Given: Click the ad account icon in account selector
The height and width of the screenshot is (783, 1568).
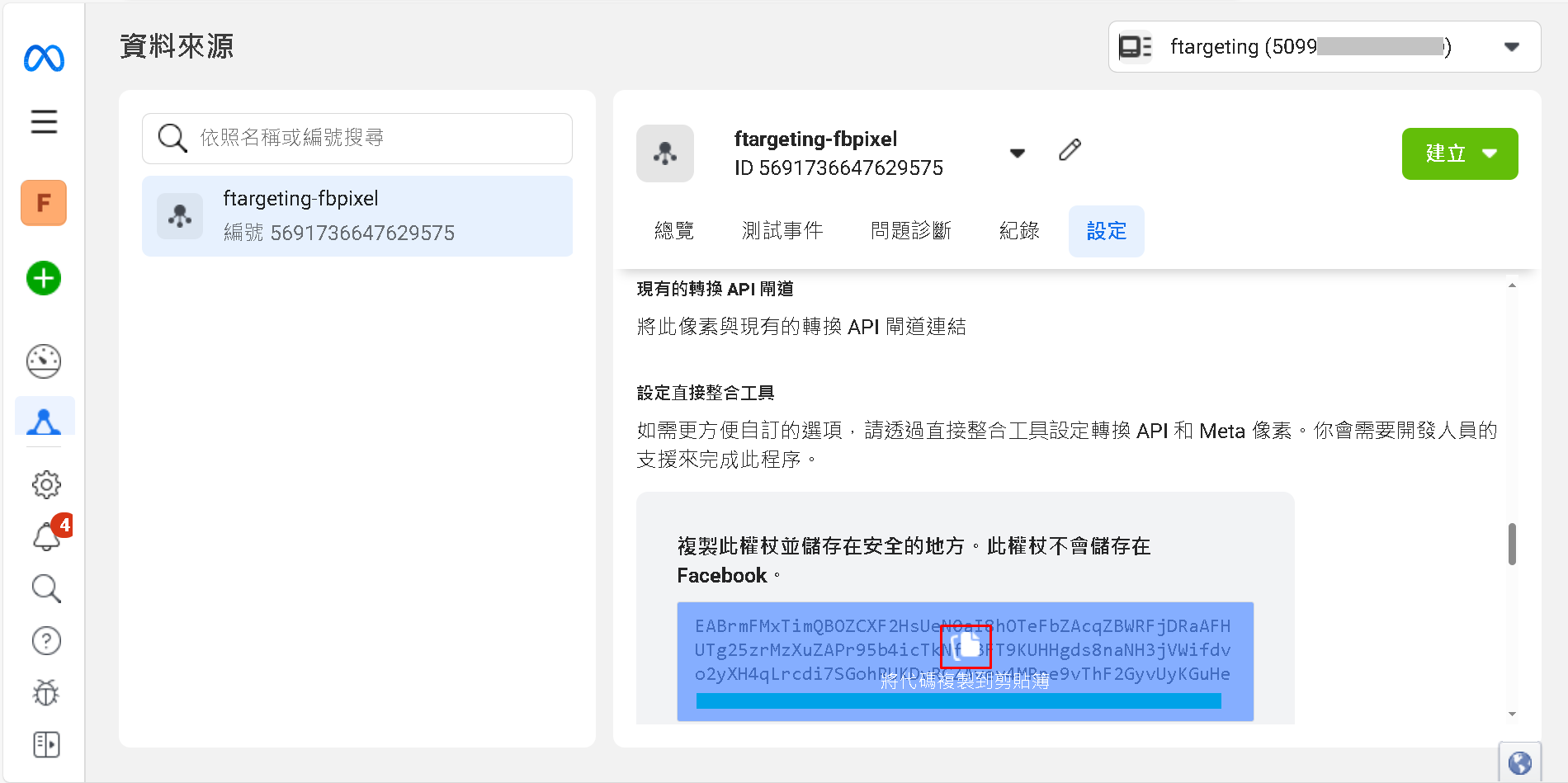Looking at the screenshot, I should coord(1136,47).
